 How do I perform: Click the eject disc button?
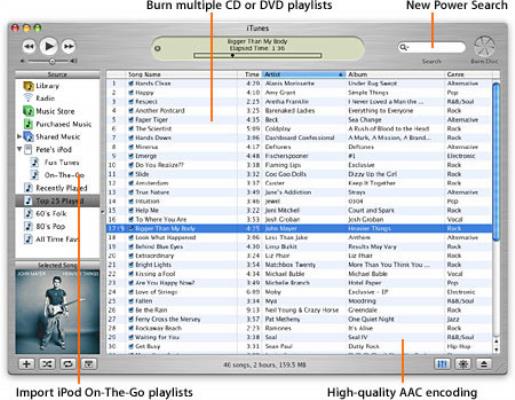484,364
